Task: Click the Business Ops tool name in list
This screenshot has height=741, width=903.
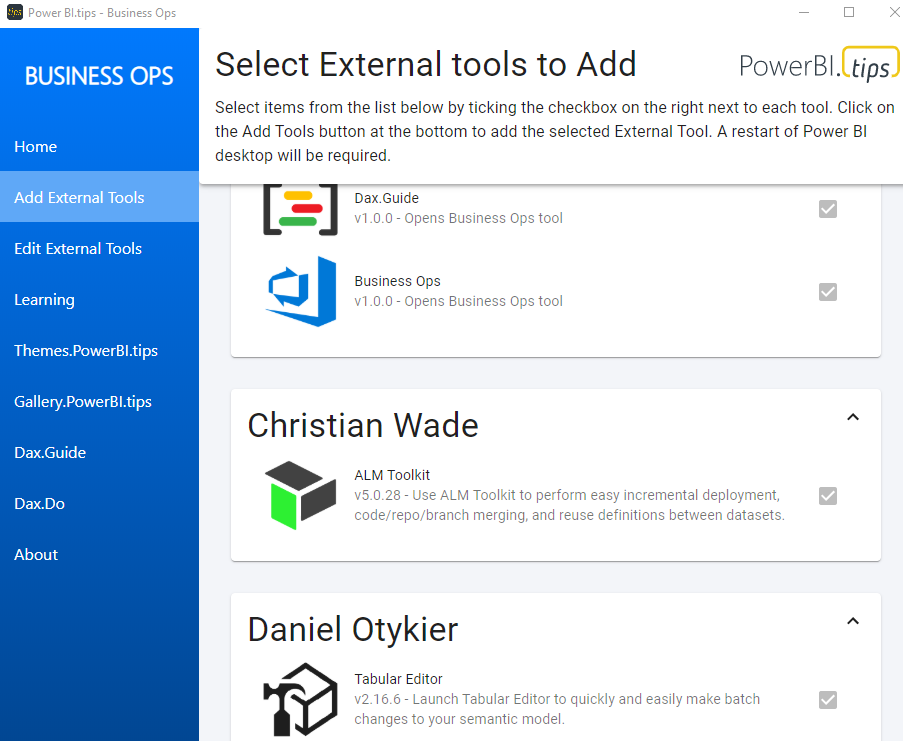Action: click(397, 281)
